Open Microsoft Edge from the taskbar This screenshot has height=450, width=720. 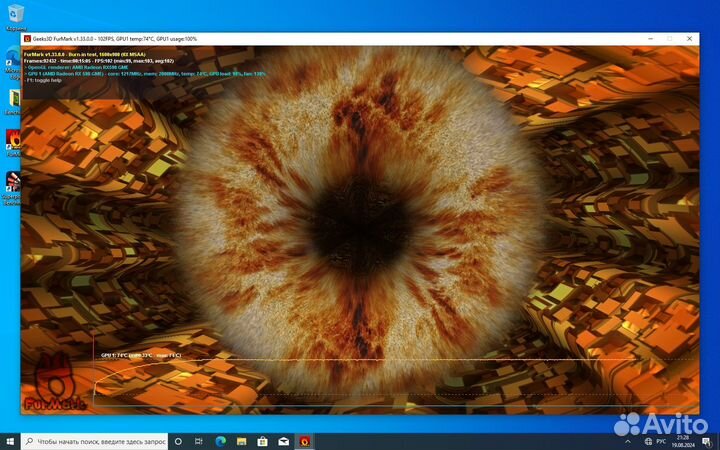click(x=220, y=441)
